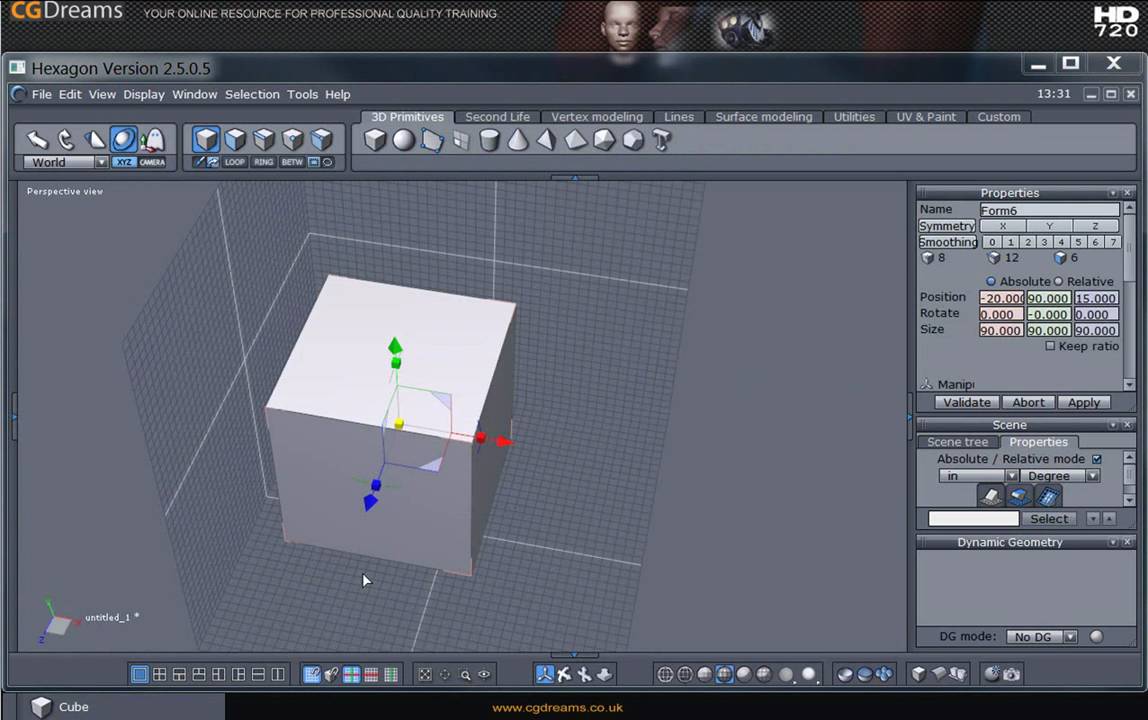Click the RING selection button
The height and width of the screenshot is (720, 1148).
click(x=264, y=163)
